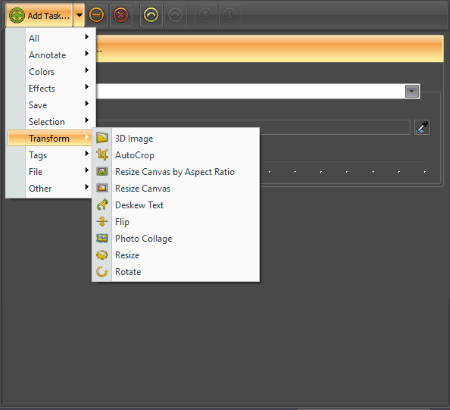
Task: Select Resize Canvas by Aspect Ratio
Action: [176, 172]
